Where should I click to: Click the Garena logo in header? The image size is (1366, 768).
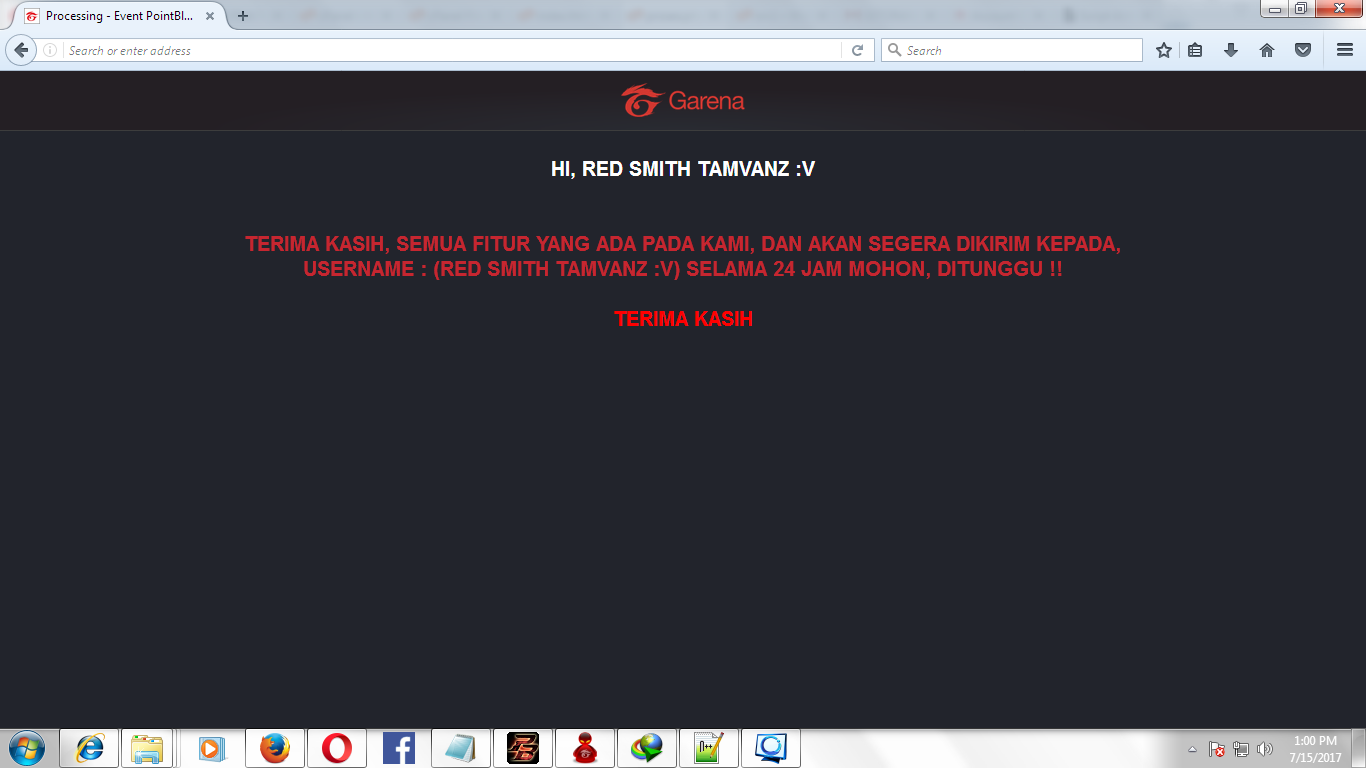click(683, 101)
